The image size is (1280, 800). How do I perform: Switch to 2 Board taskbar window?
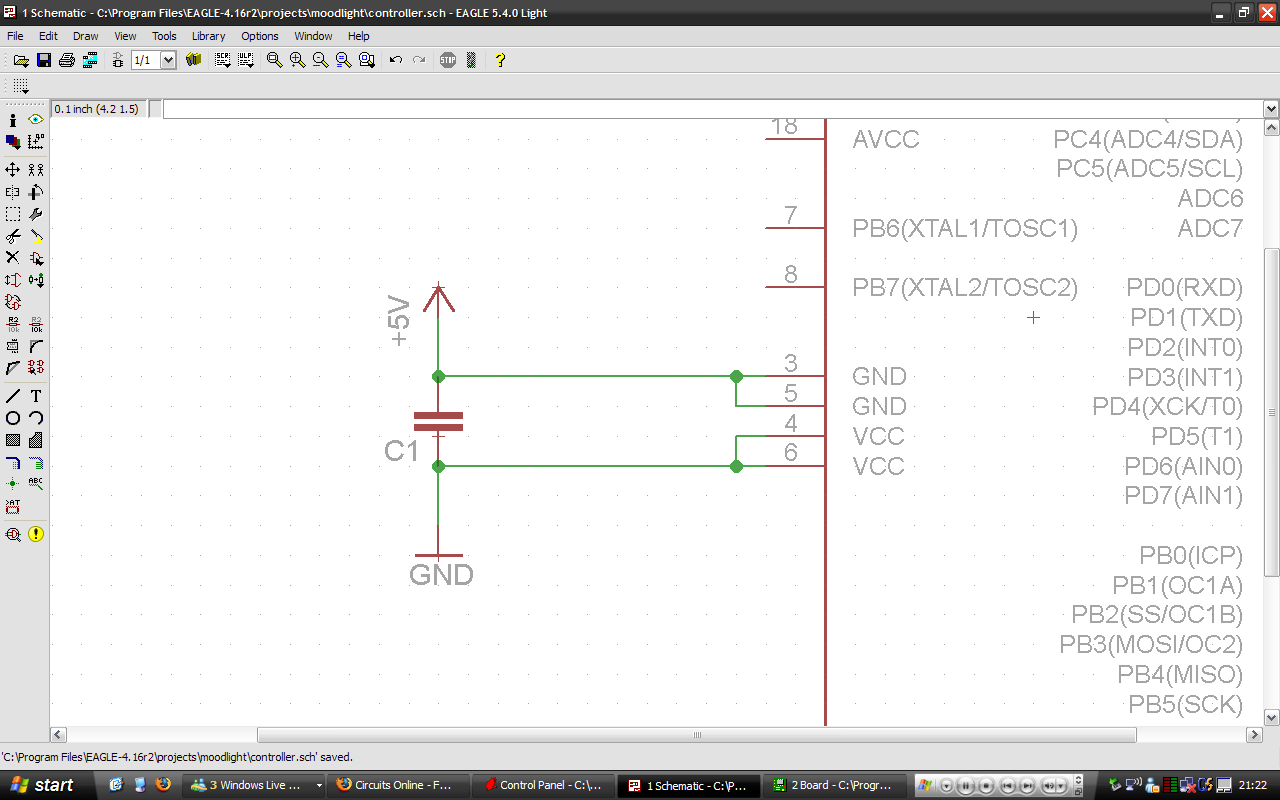point(834,785)
